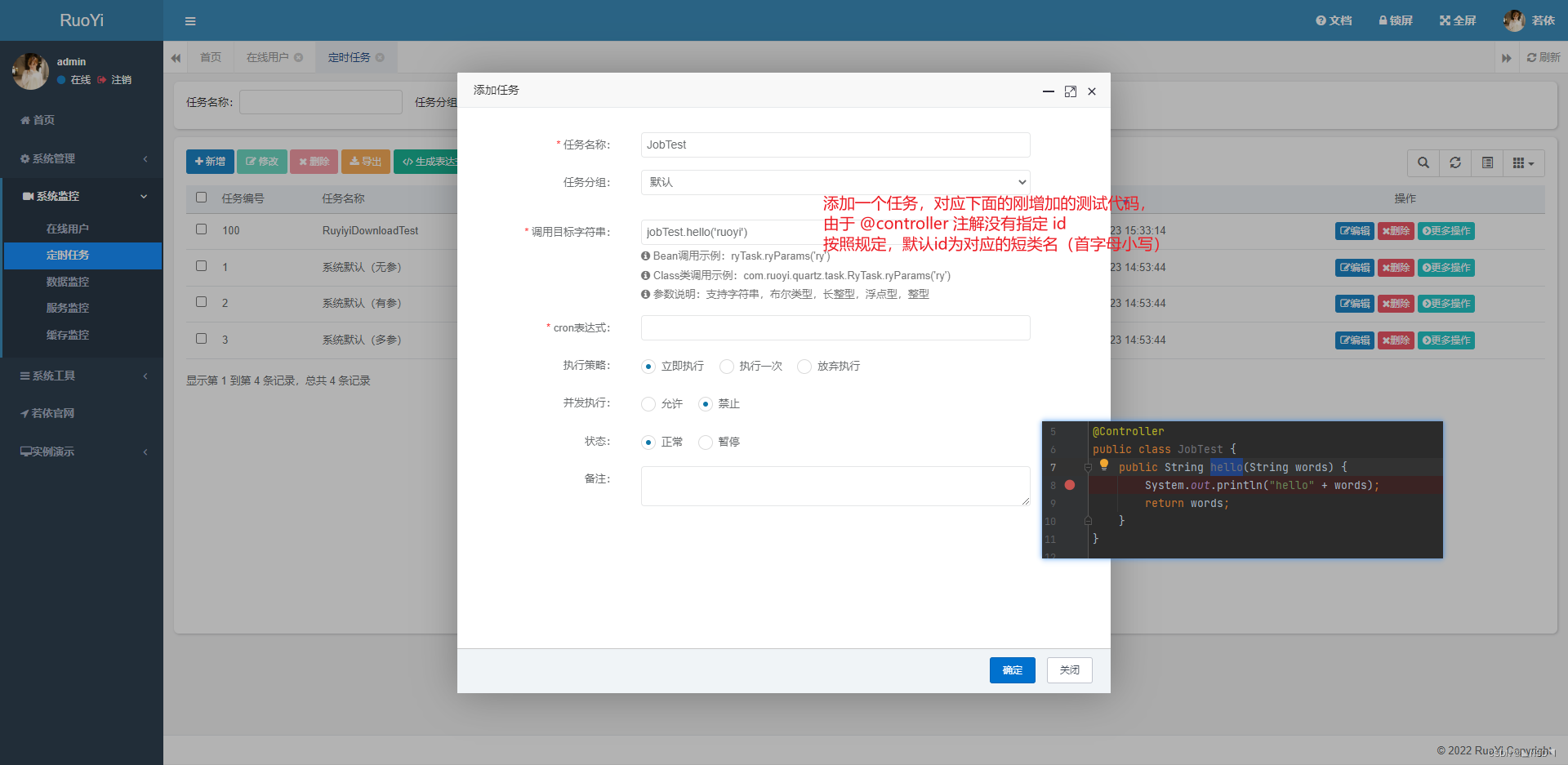Click the 确定 confirm button
The width and height of the screenshot is (1568, 765).
[1012, 669]
